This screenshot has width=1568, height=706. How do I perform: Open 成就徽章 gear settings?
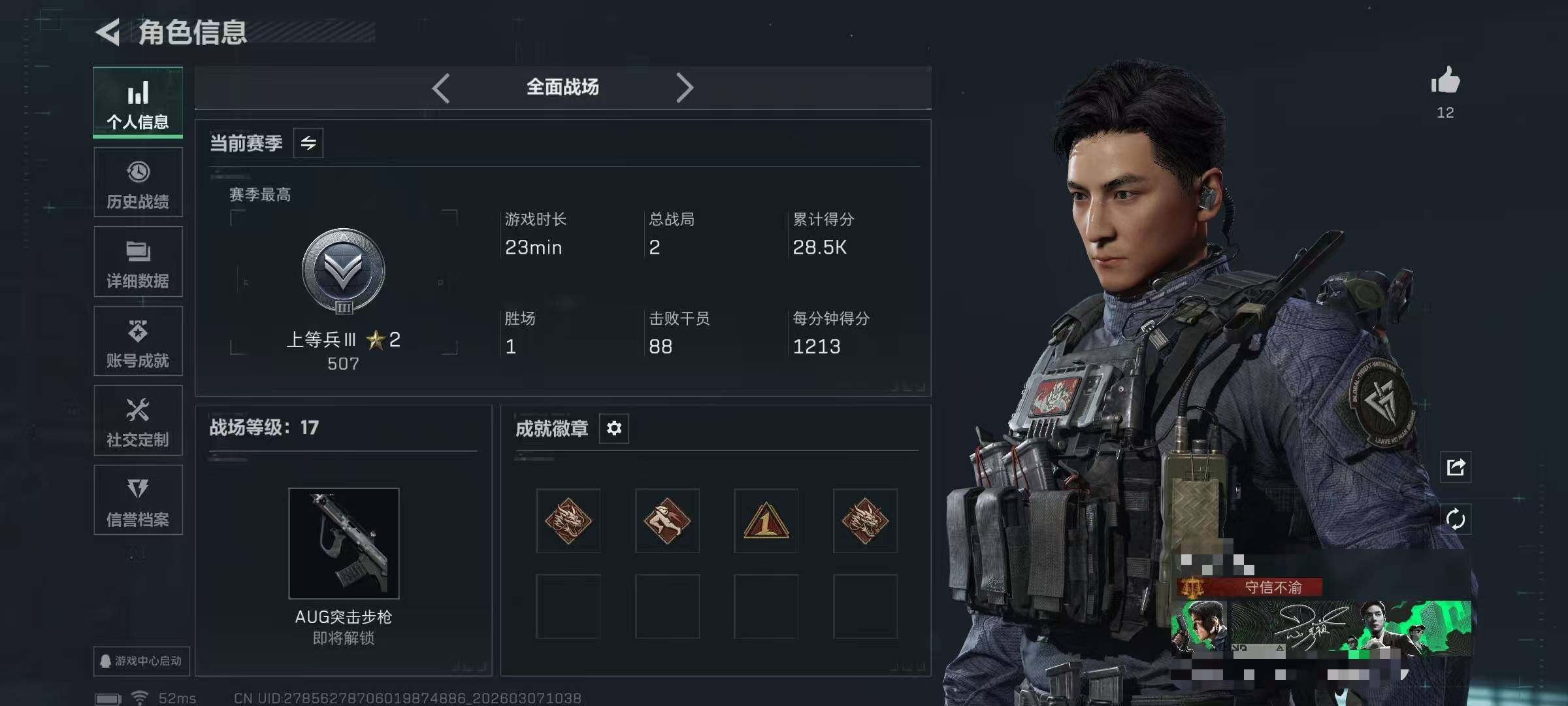(614, 428)
